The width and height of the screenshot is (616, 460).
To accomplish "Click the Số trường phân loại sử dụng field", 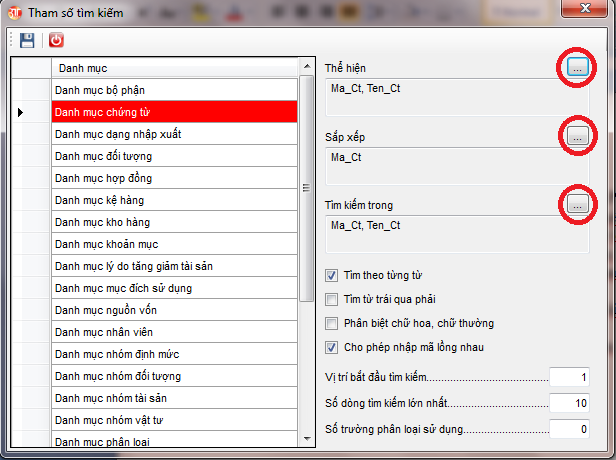I will 570,428.
